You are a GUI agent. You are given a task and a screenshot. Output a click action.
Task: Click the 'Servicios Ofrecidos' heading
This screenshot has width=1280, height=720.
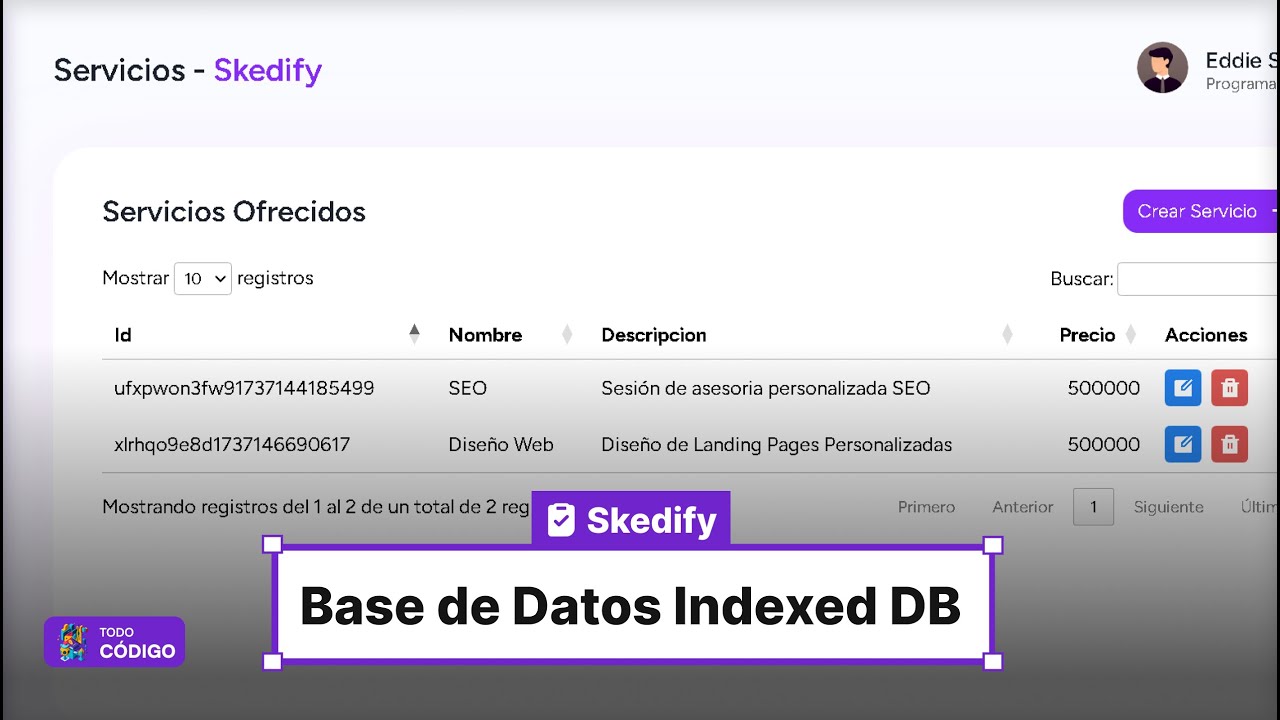[x=234, y=211]
